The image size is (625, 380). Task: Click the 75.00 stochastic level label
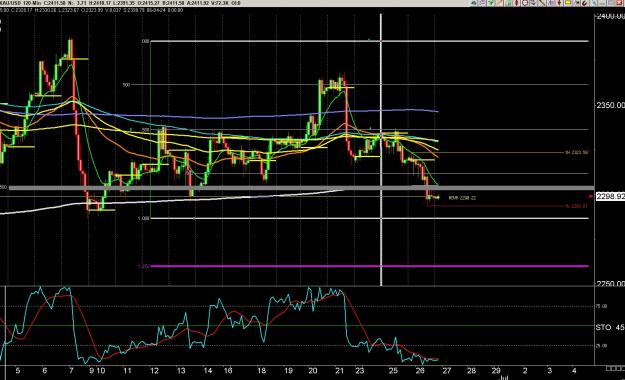[x=601, y=306]
